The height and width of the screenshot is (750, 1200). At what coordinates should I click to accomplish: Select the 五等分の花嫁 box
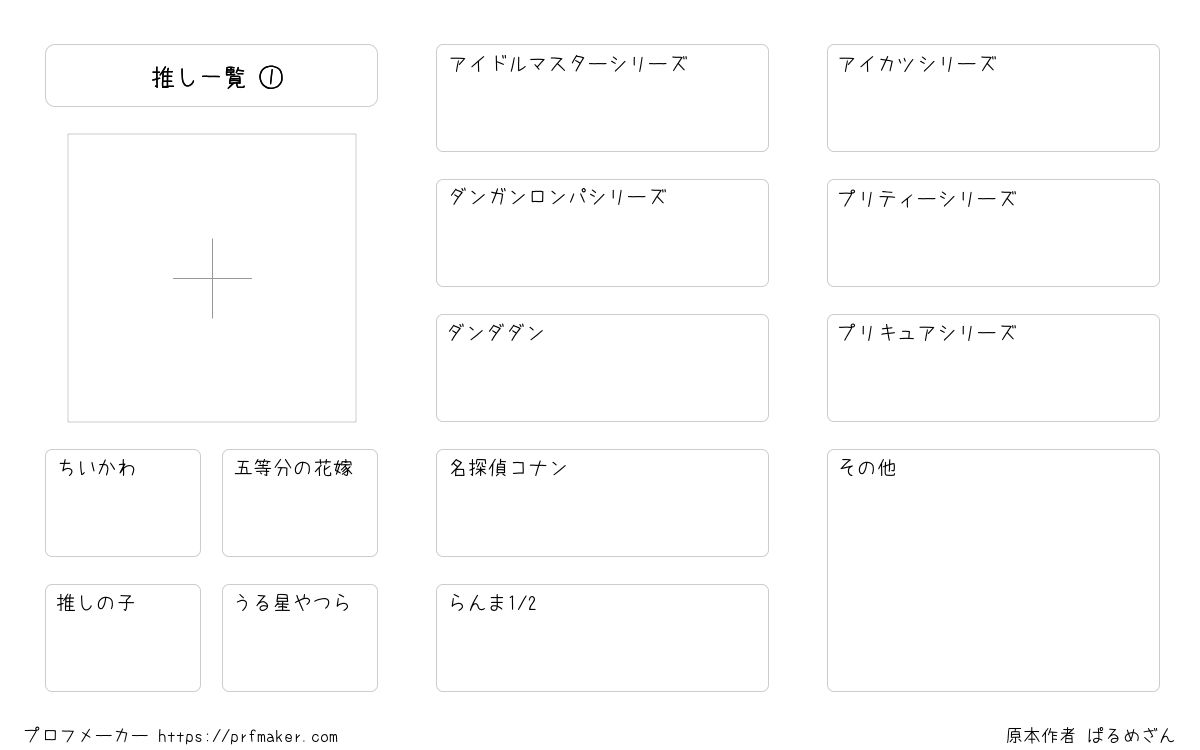point(300,503)
